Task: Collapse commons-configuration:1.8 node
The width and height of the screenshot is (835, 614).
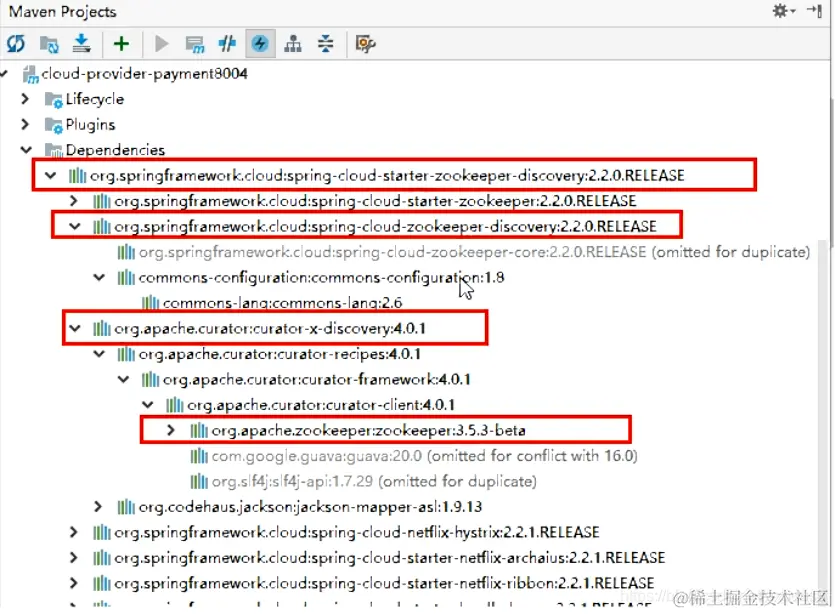Action: pos(99,277)
